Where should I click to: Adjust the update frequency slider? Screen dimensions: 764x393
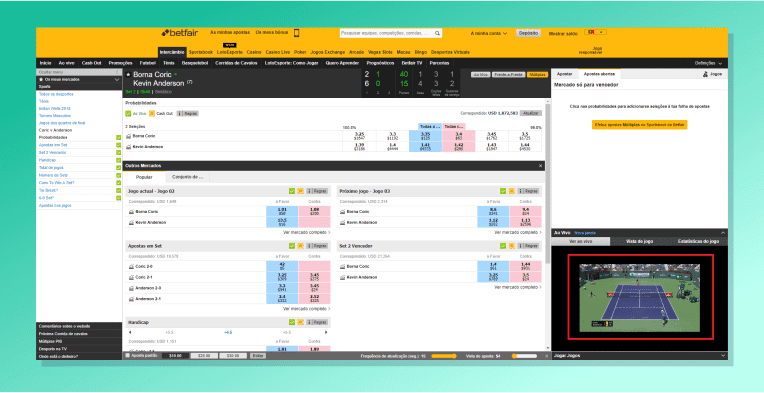(443, 356)
